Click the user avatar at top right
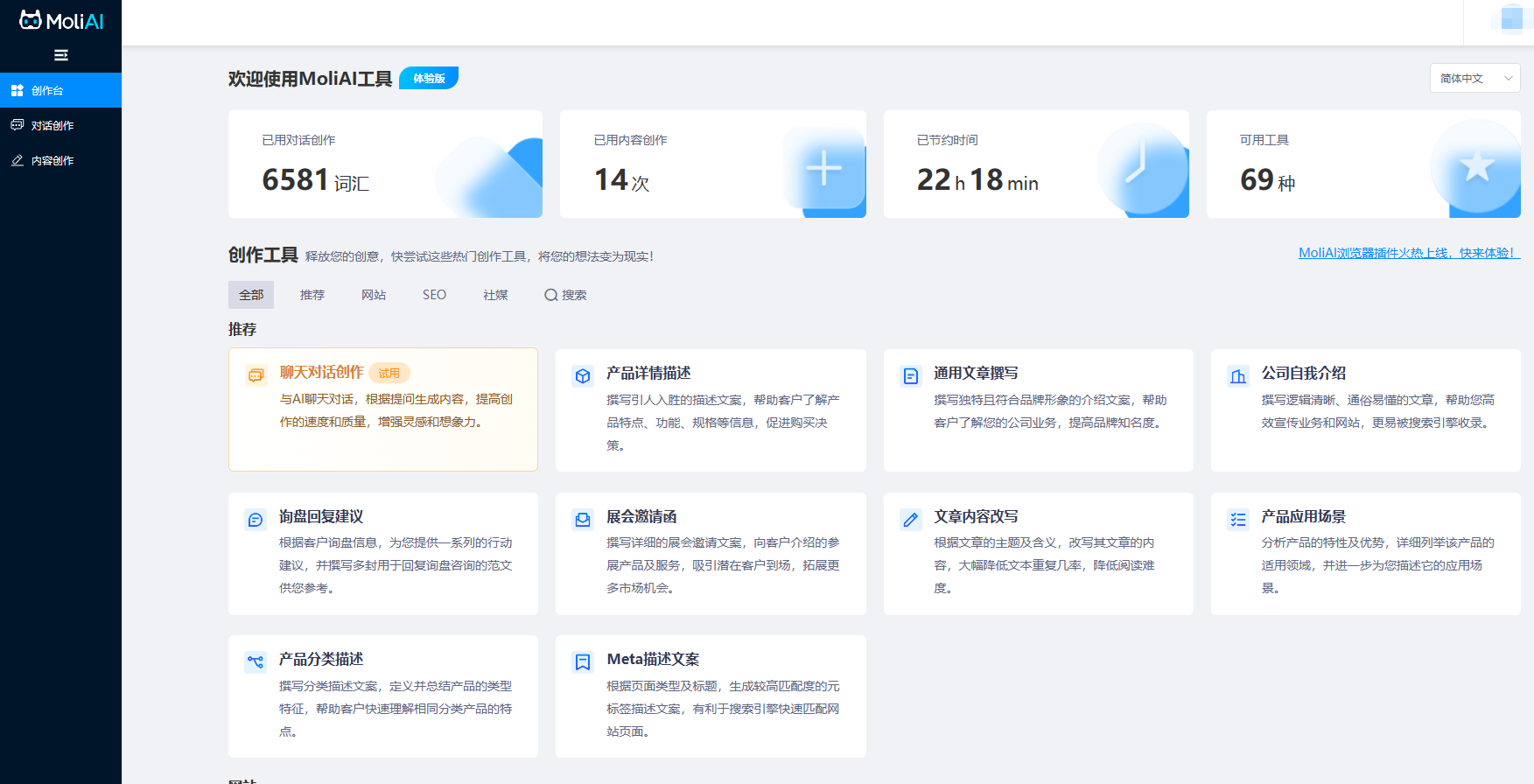 1511,19
